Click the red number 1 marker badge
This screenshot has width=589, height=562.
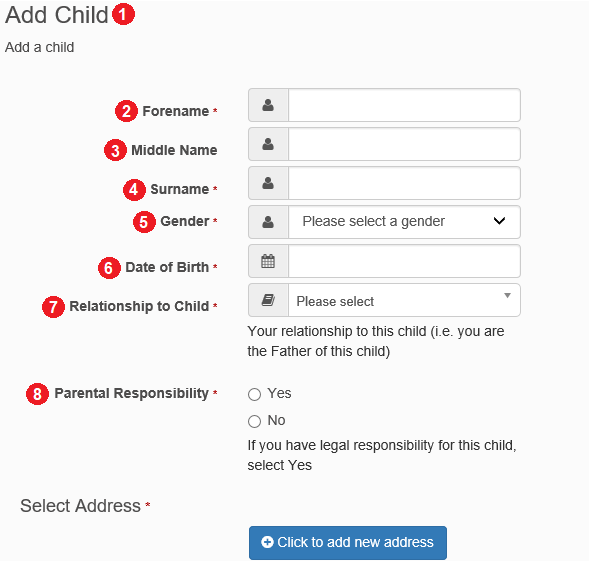click(124, 14)
